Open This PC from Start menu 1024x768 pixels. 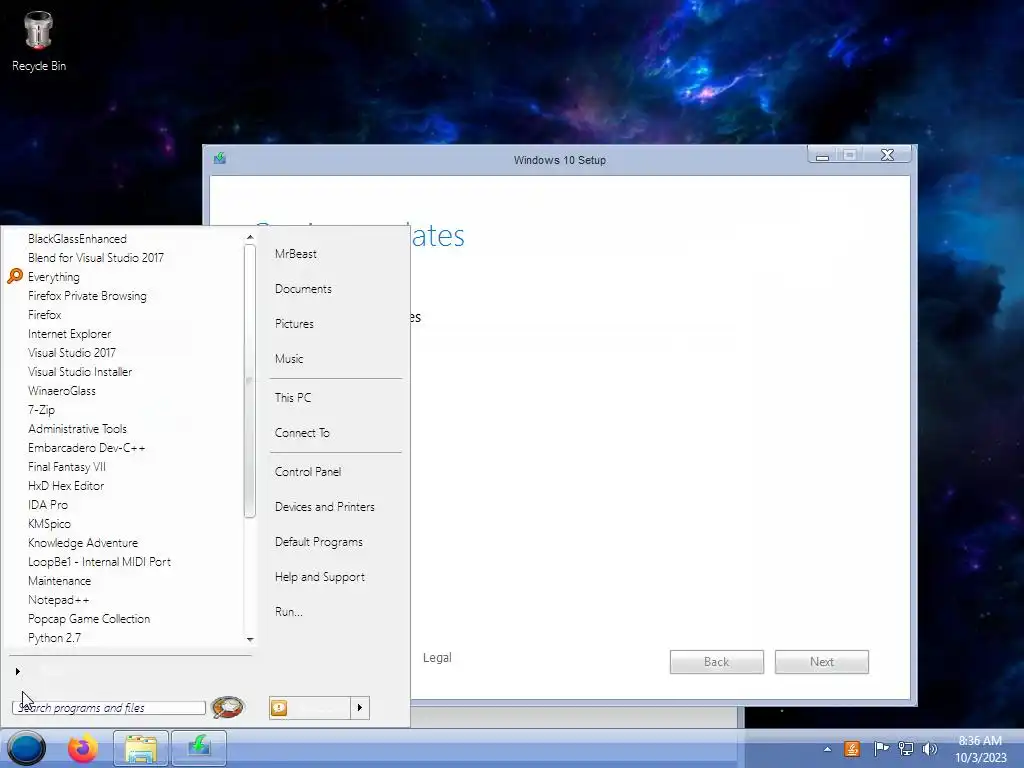[x=293, y=398]
